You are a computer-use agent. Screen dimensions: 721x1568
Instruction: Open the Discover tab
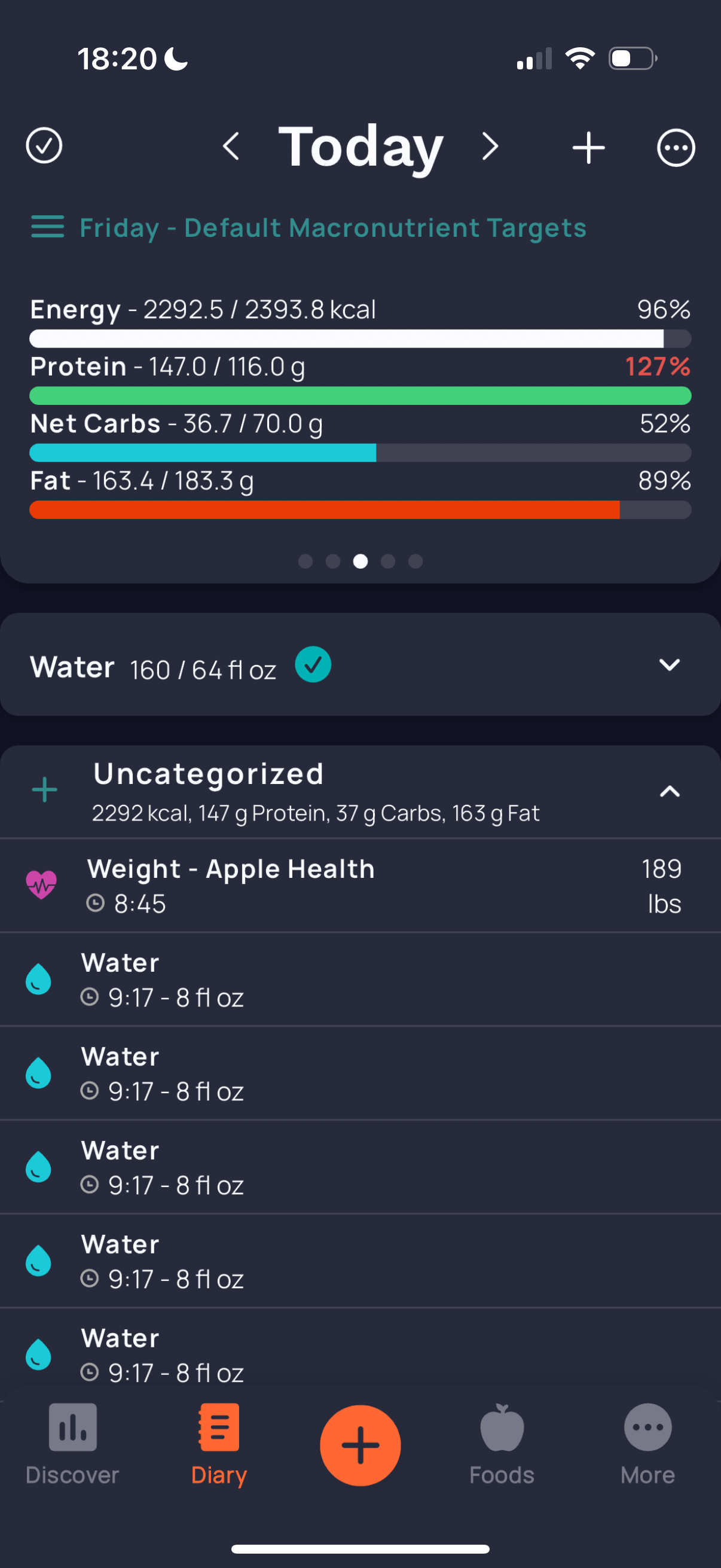pyautogui.click(x=72, y=1445)
